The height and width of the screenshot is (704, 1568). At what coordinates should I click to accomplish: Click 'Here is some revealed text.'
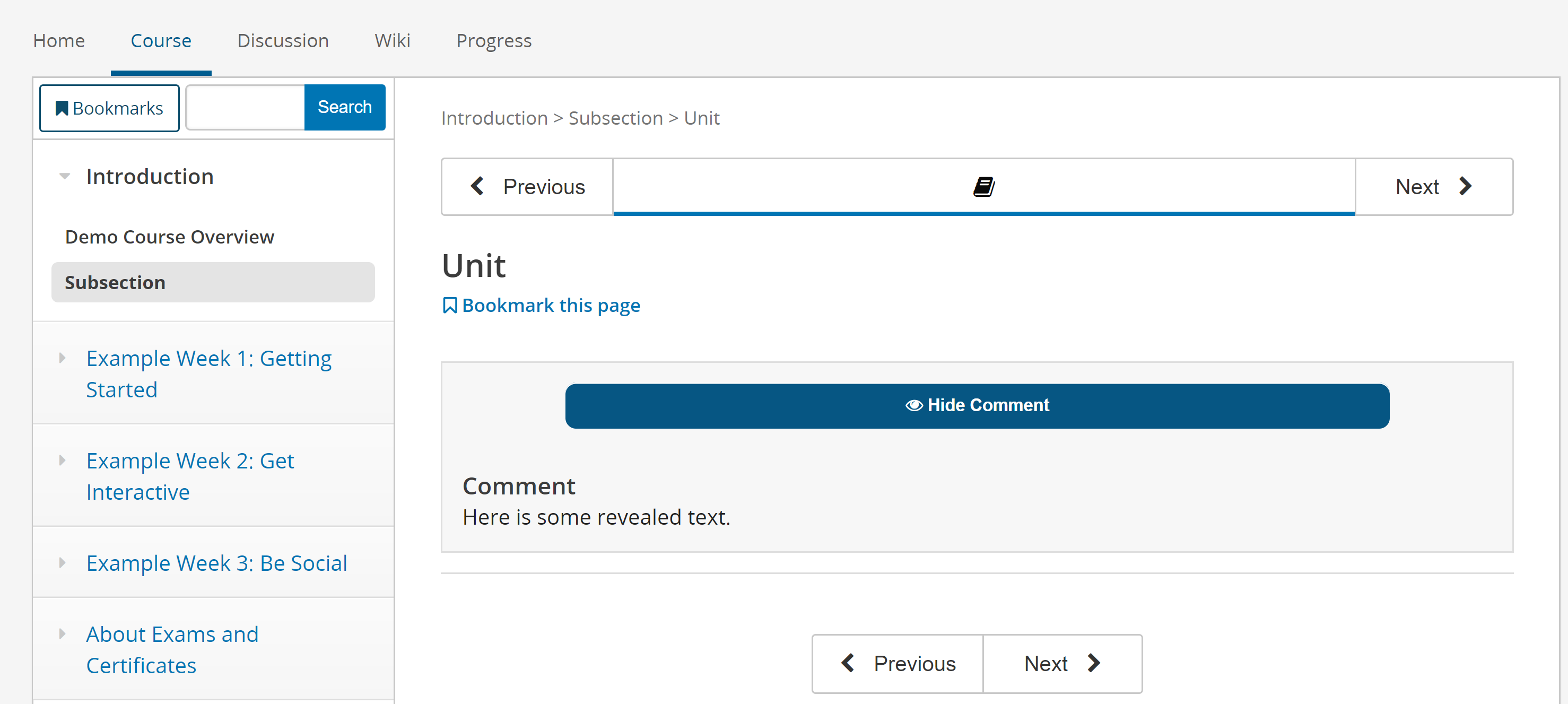pos(597,517)
